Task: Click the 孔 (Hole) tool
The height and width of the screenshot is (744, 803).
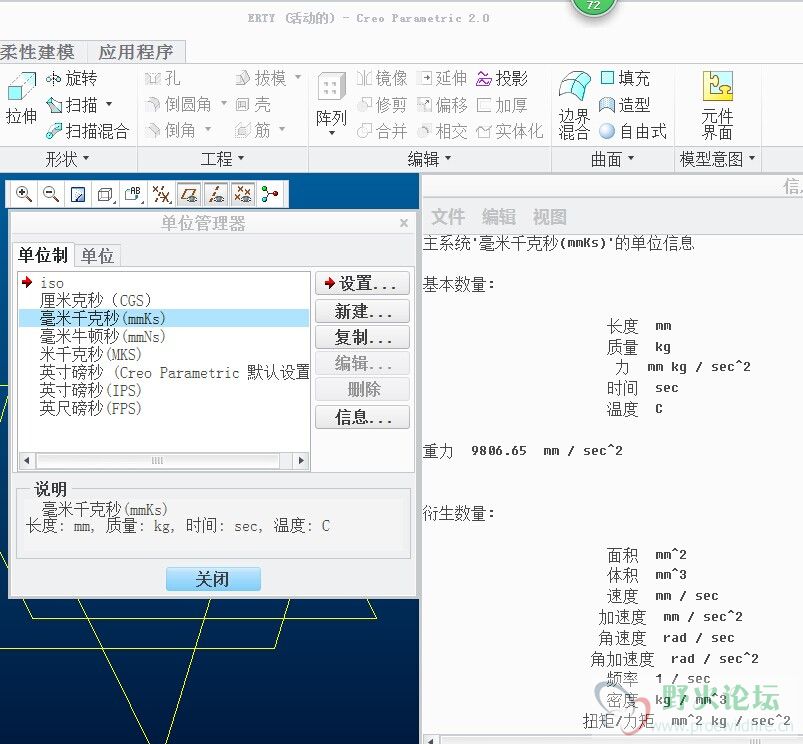Action: [162, 78]
